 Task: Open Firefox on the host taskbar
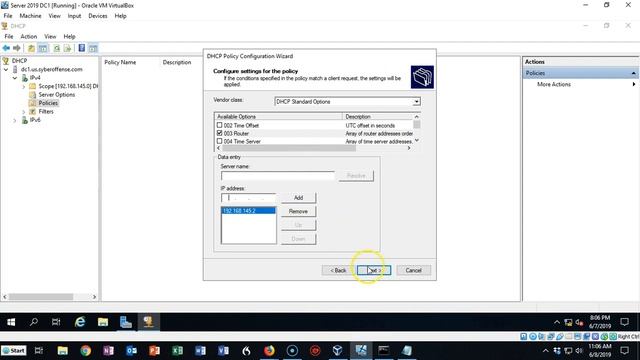(x=269, y=351)
